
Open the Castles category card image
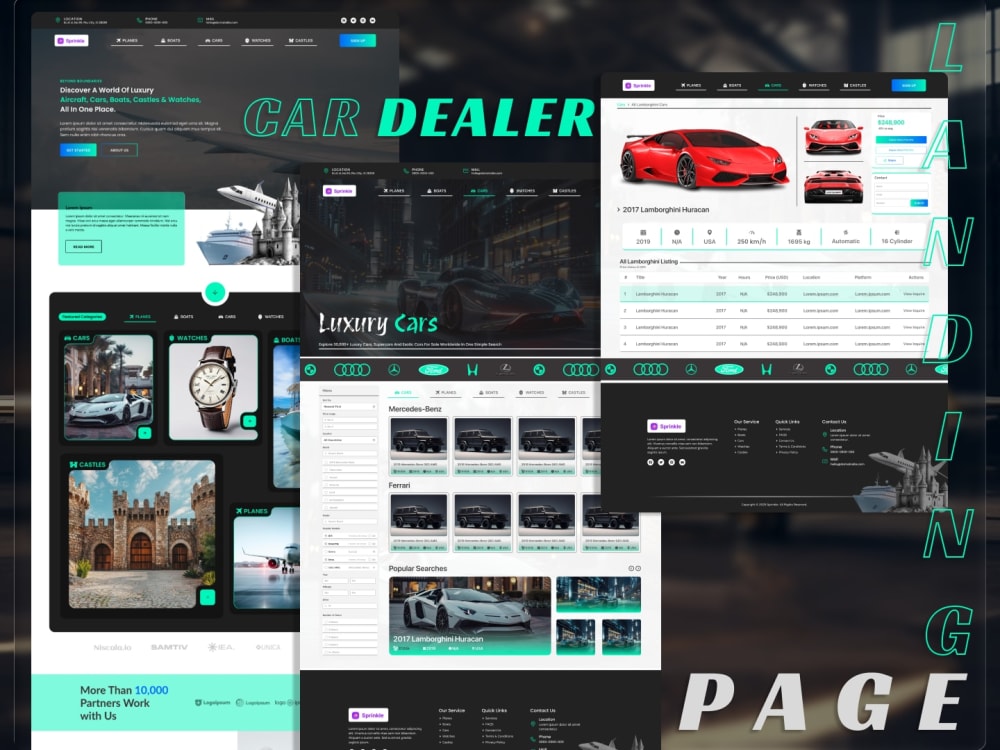click(x=142, y=534)
